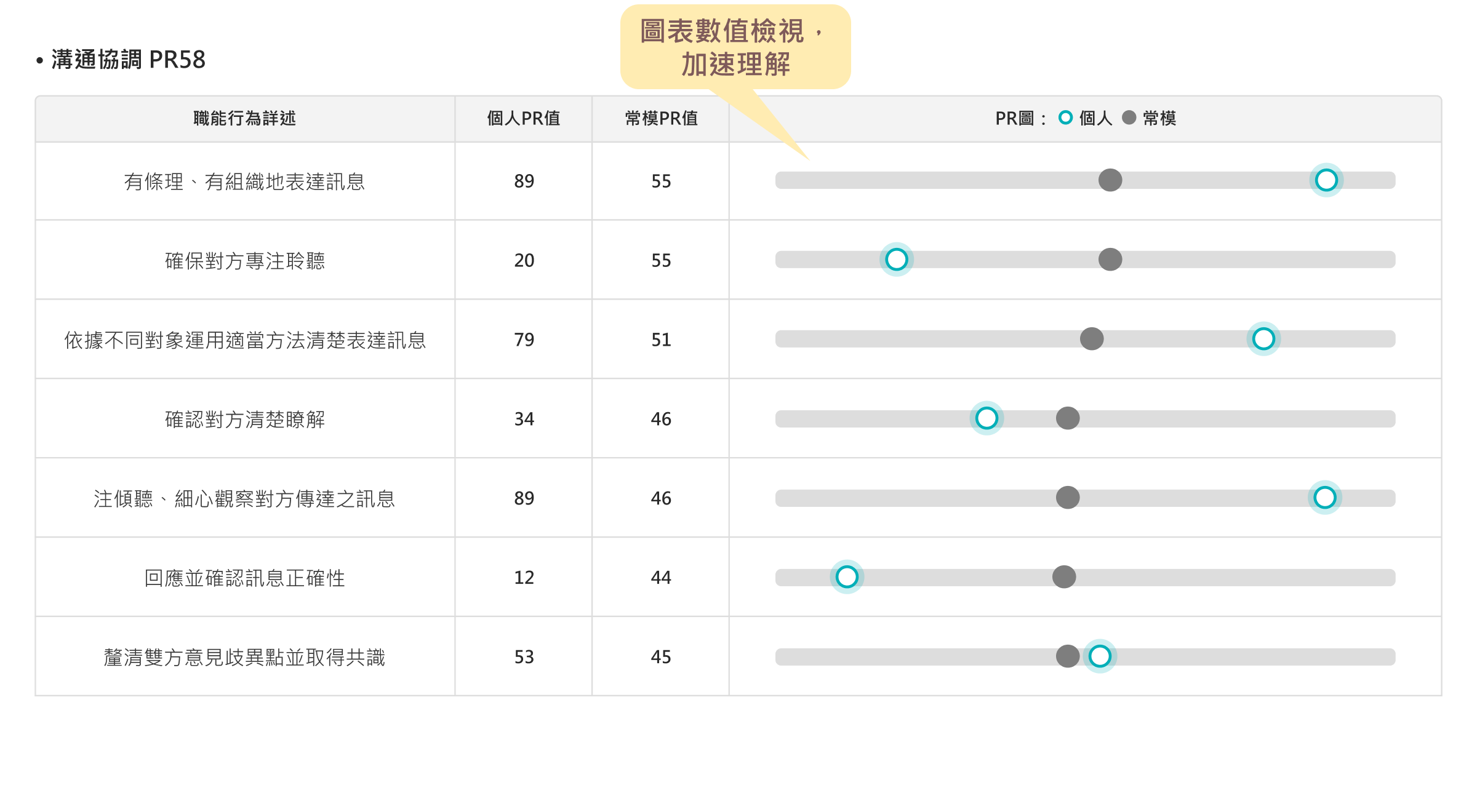Click personal PR value 89 in first row
1477x812 pixels.
524,181
